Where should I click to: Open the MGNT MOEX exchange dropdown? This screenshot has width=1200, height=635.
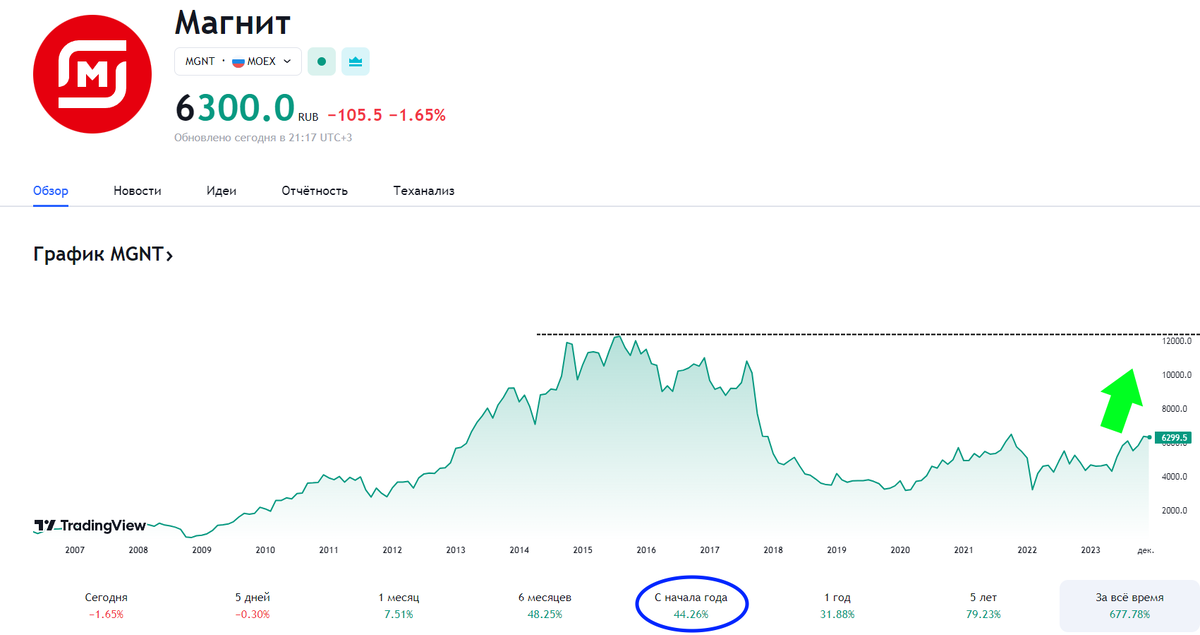[238, 61]
